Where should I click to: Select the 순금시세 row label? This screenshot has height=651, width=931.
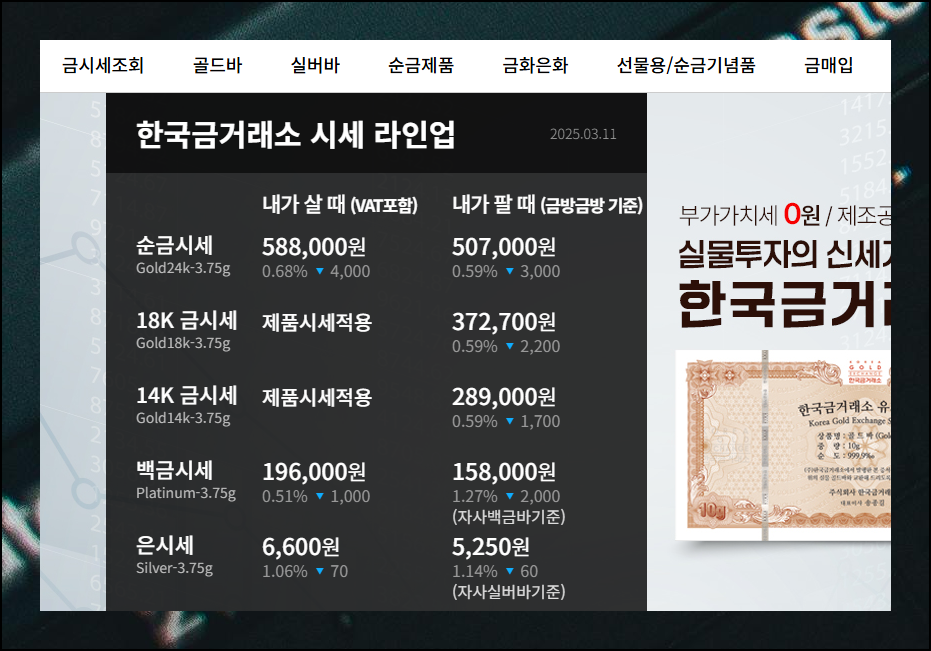coord(175,245)
